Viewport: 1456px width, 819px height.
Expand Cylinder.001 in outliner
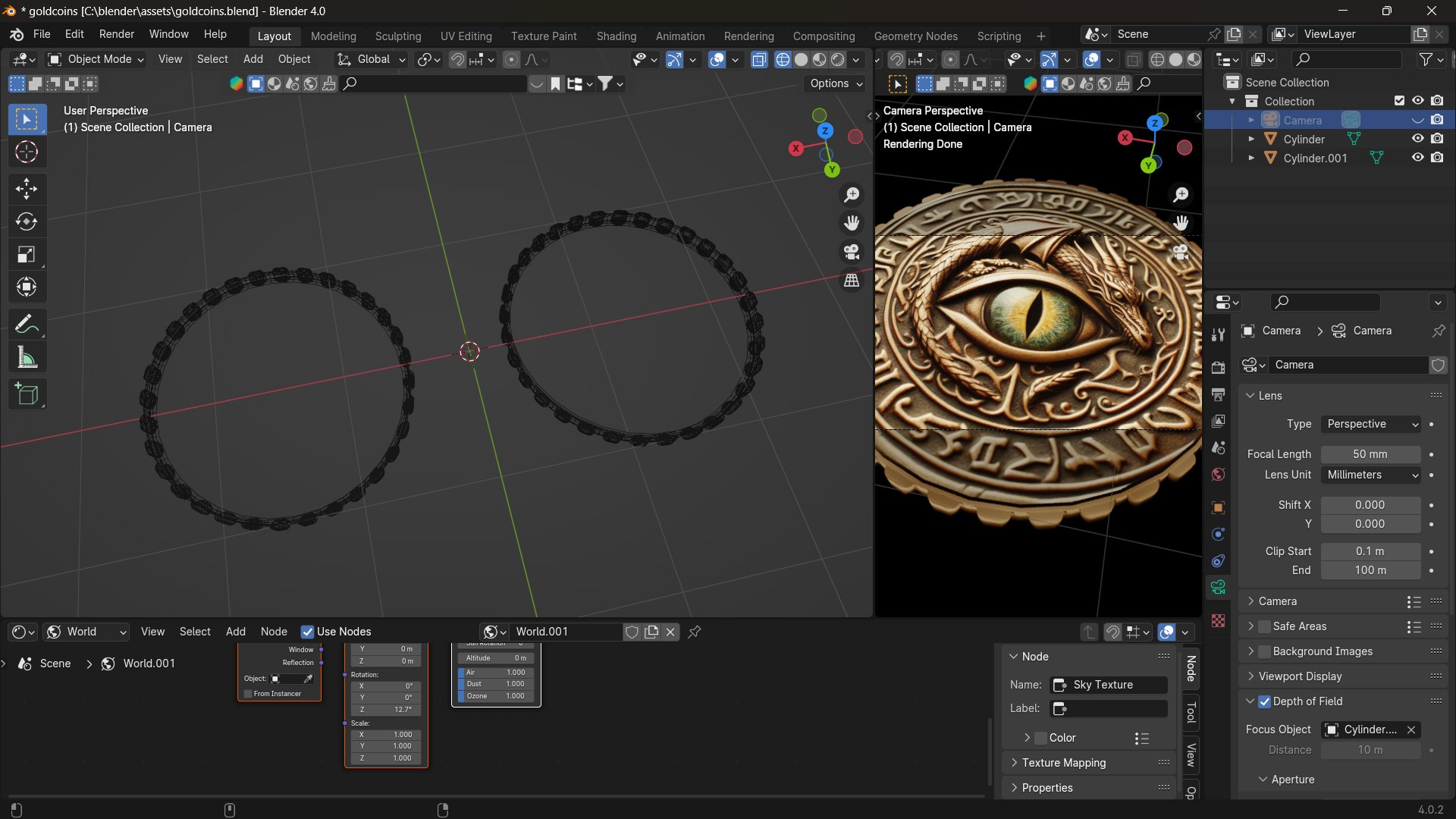pyautogui.click(x=1251, y=158)
